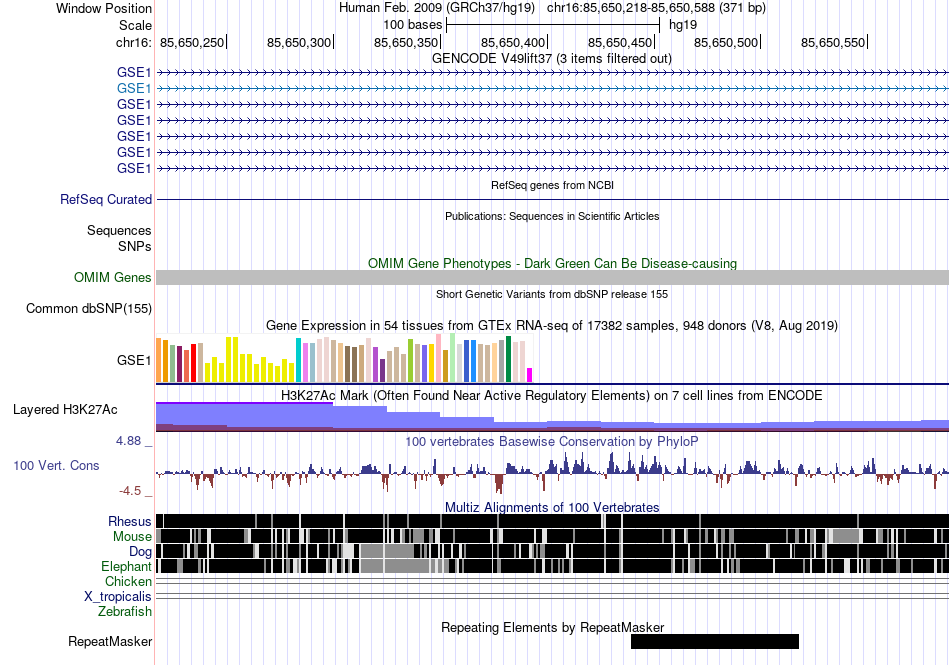This screenshot has height=665, width=950.
Task: Click the chr16:85,650,218-85,650,588 position text
Action: click(657, 8)
